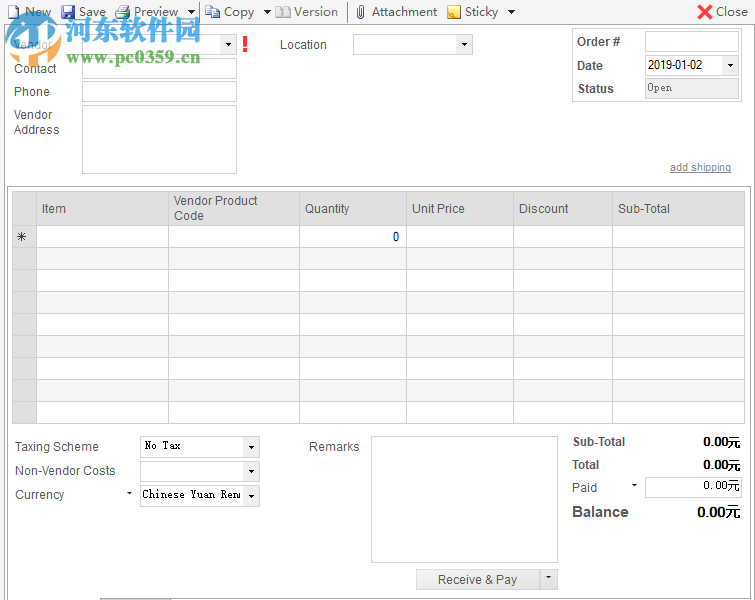Expand the Taxing Scheme dropdown
755x600 pixels.
pos(251,447)
